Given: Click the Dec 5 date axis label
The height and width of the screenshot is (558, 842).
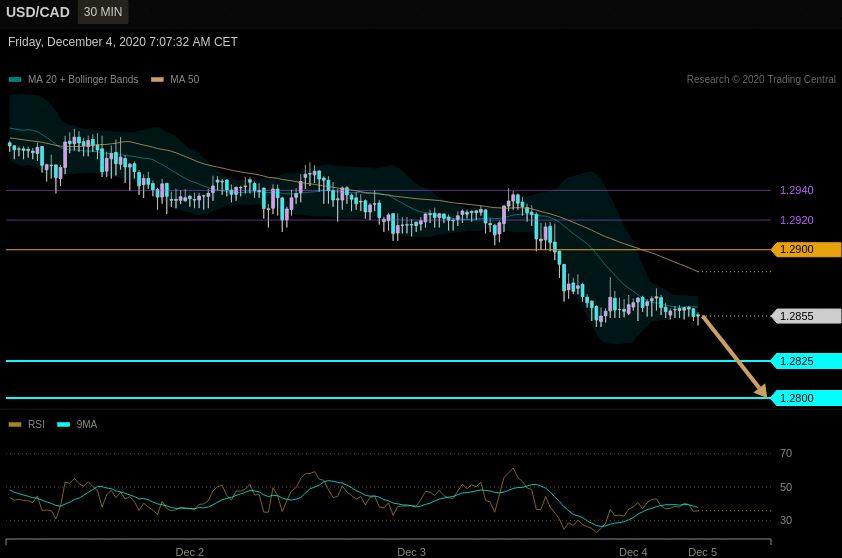Looking at the screenshot, I should [x=702, y=552].
